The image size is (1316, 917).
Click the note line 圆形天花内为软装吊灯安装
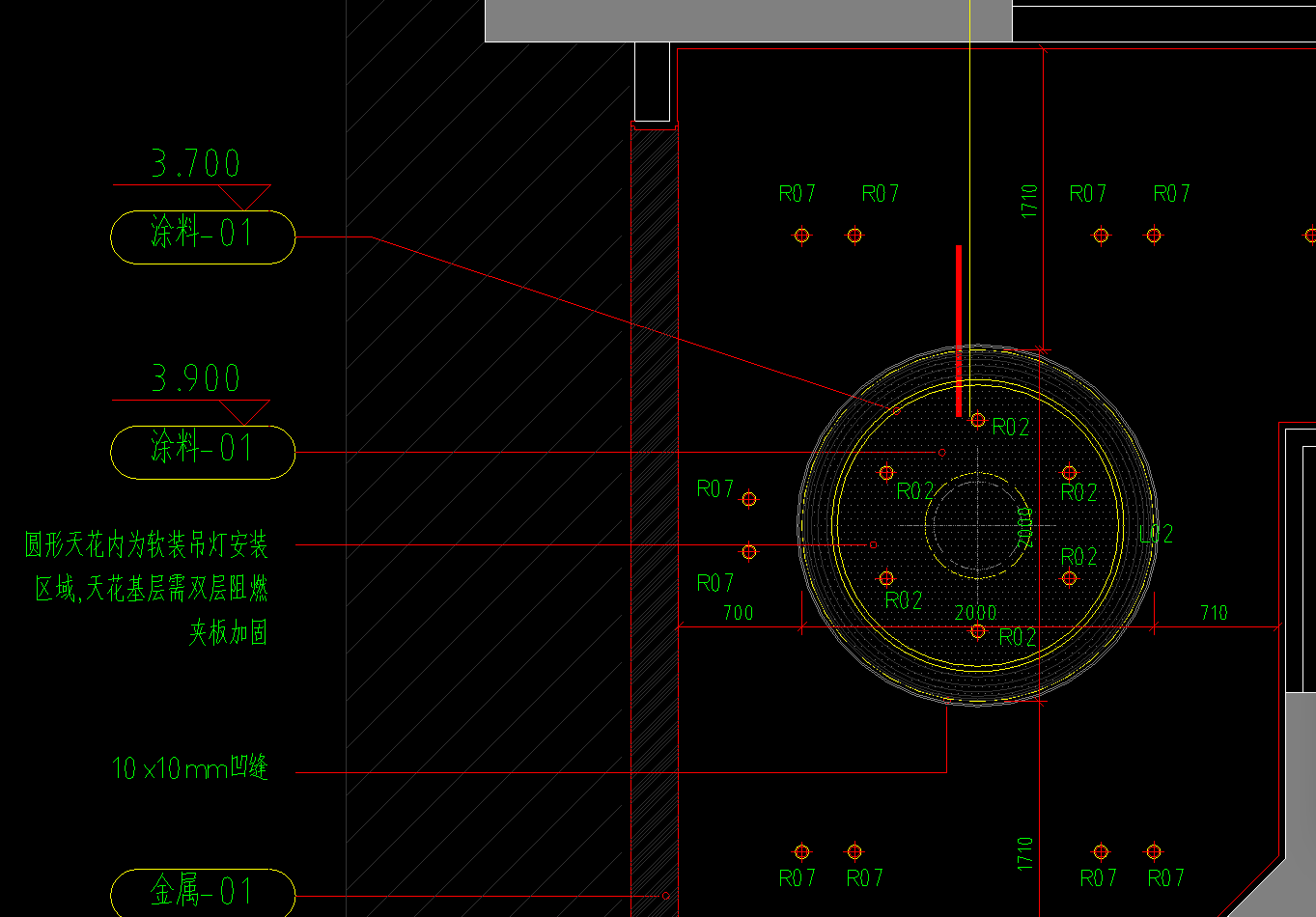point(146,545)
